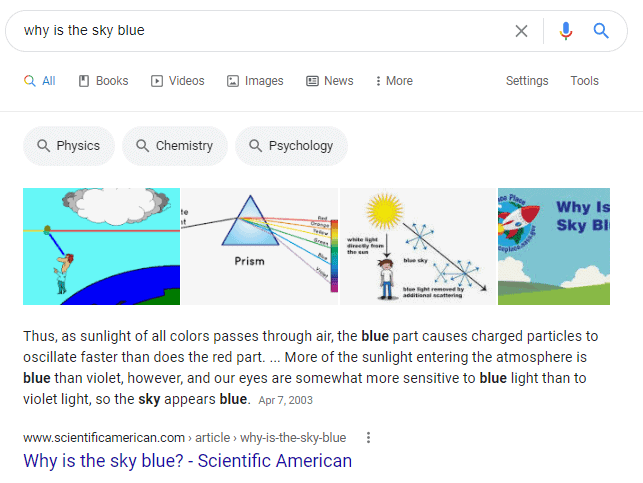Open the three-dot result options menu
This screenshot has height=483, width=643.
(368, 437)
